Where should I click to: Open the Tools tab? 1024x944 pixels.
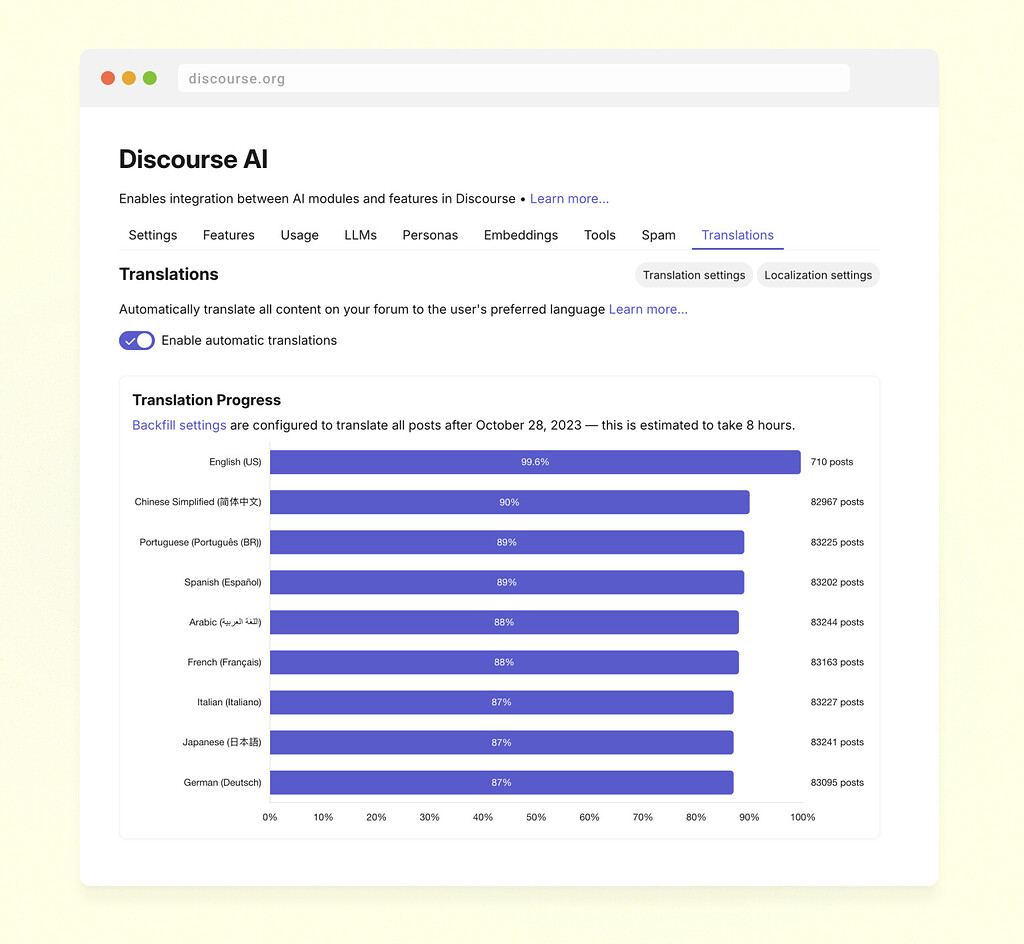(x=600, y=236)
